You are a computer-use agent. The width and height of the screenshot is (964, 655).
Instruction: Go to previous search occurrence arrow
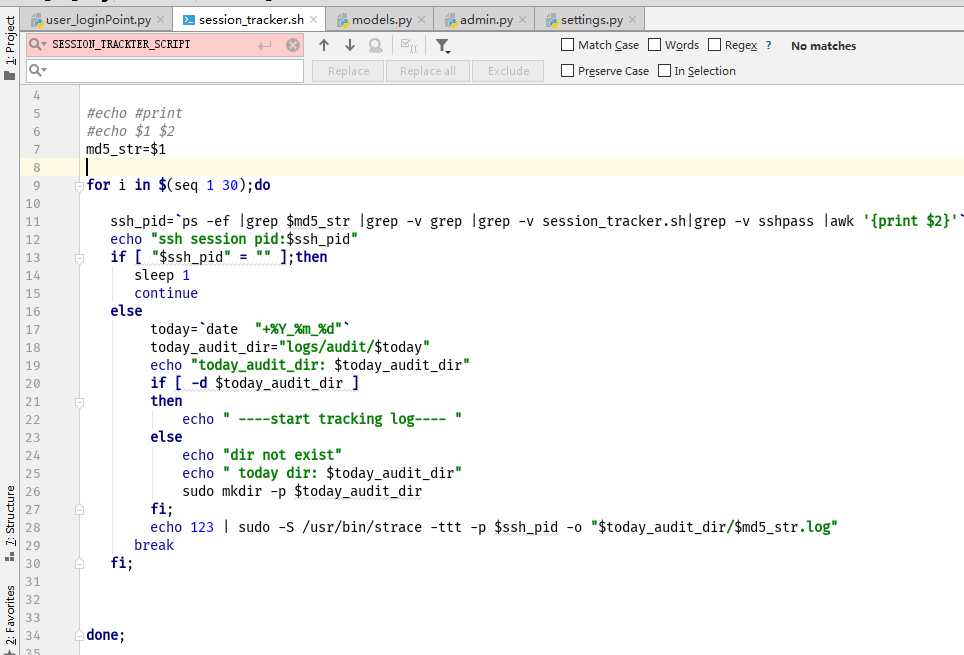tap(324, 45)
